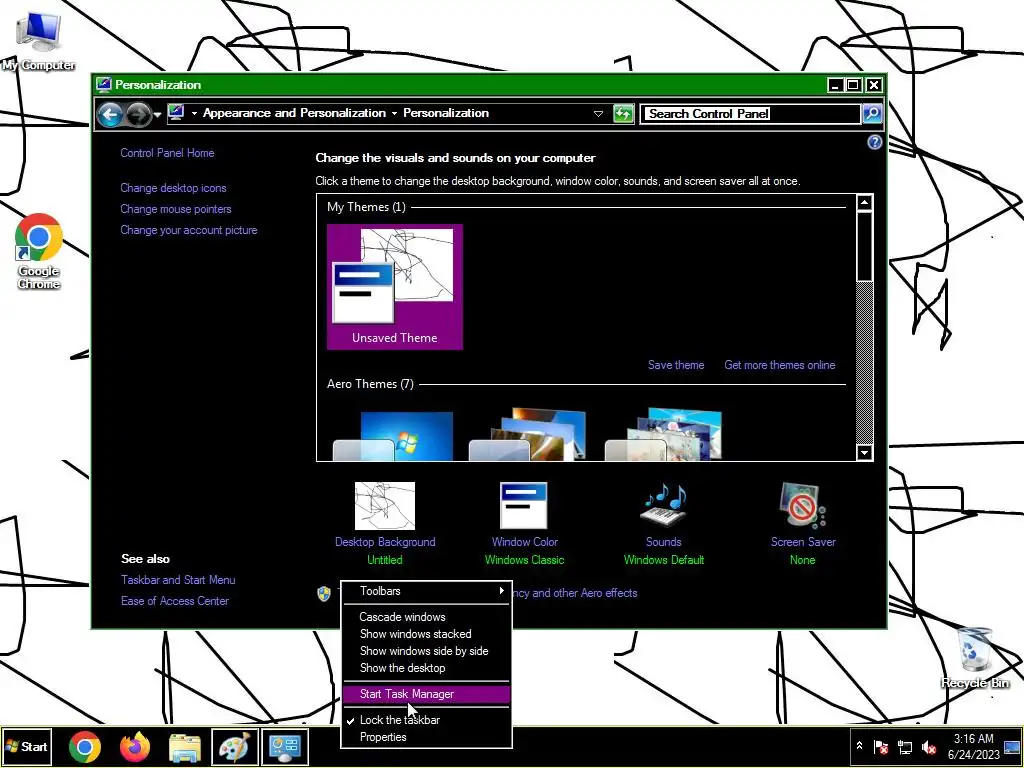Viewport: 1024px width, 768px height.
Task: Expand the root breadcrumb dropdown arrow
Action: click(x=194, y=114)
